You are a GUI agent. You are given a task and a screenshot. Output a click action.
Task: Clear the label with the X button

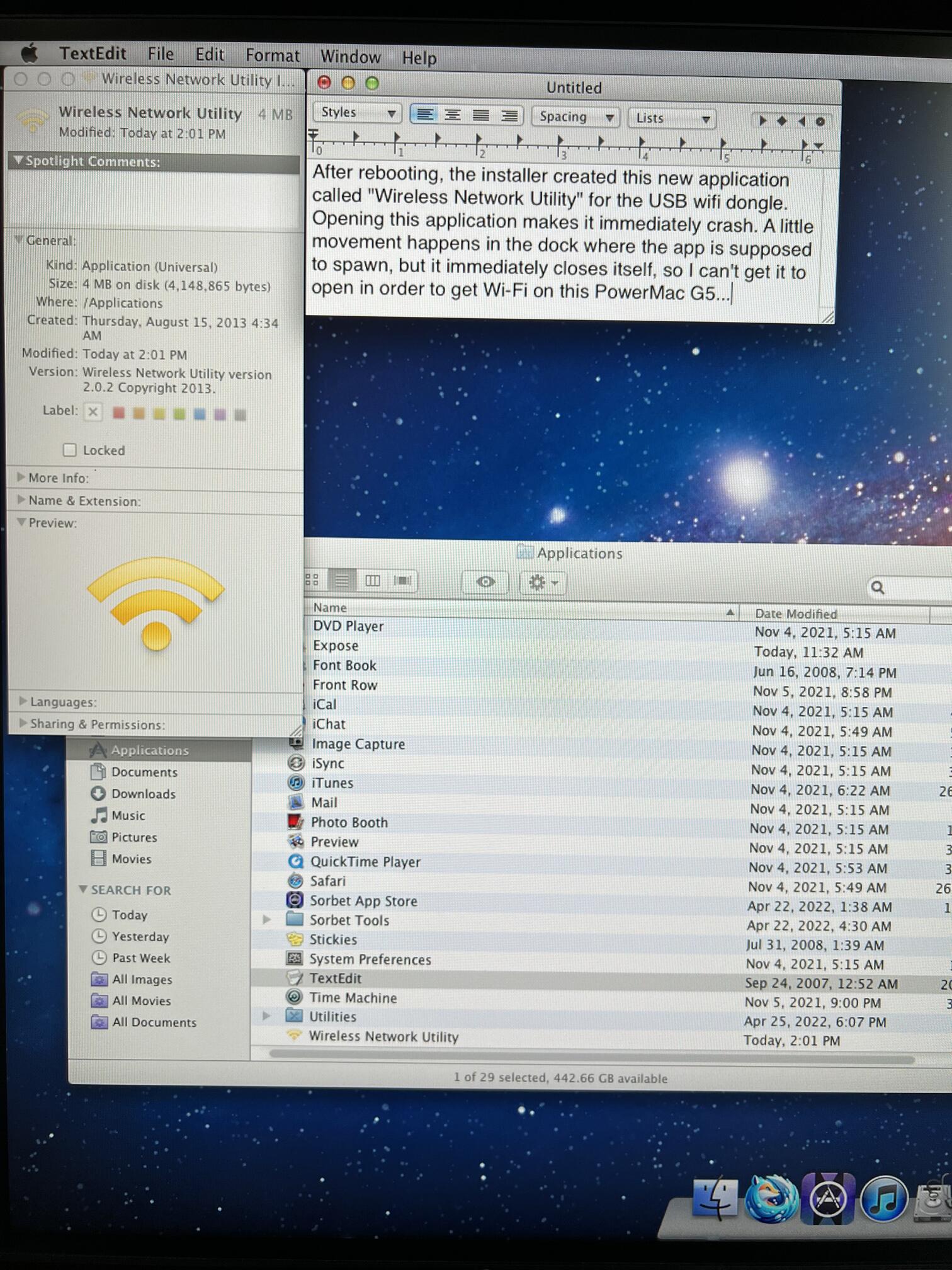point(93,412)
